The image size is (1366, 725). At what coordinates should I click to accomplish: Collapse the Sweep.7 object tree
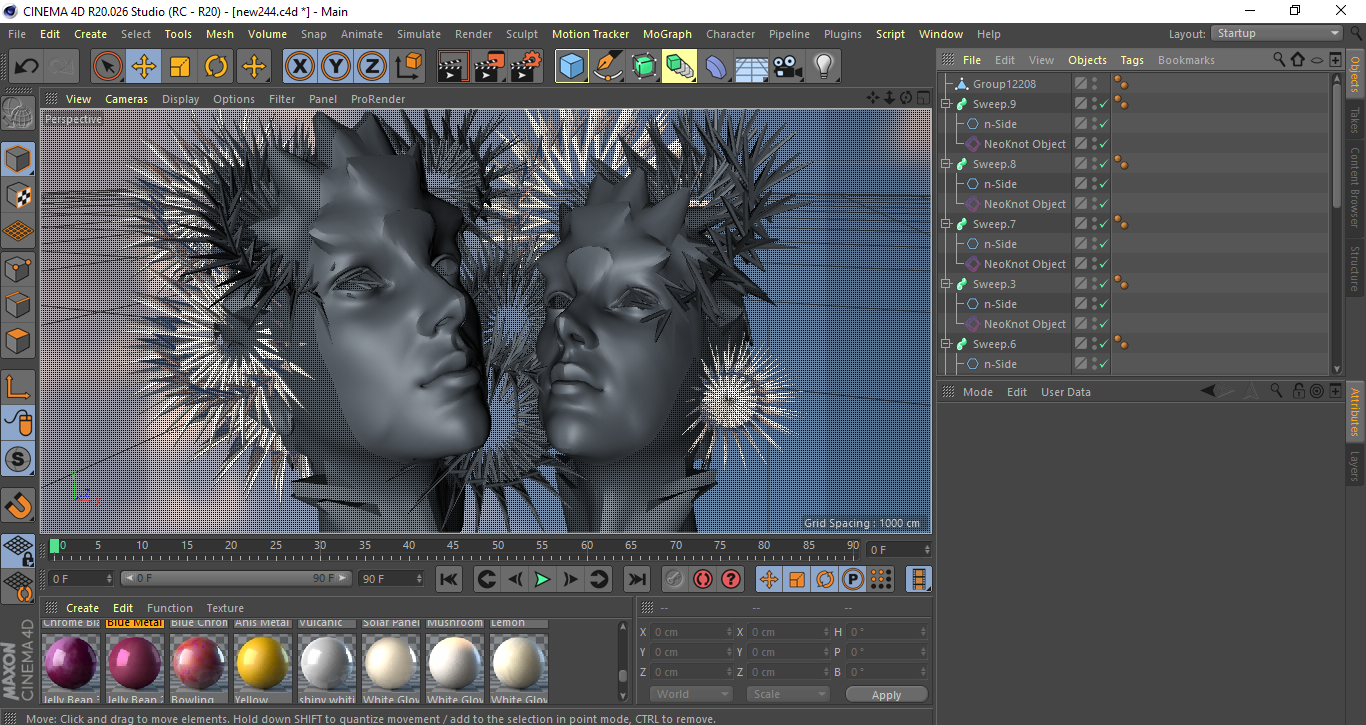[x=946, y=224]
